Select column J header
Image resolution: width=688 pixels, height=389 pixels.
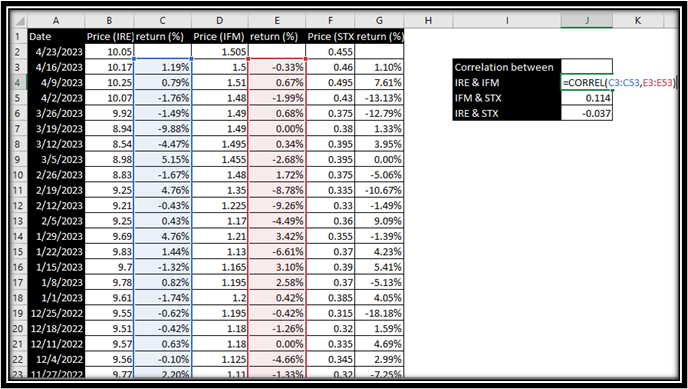coord(587,21)
